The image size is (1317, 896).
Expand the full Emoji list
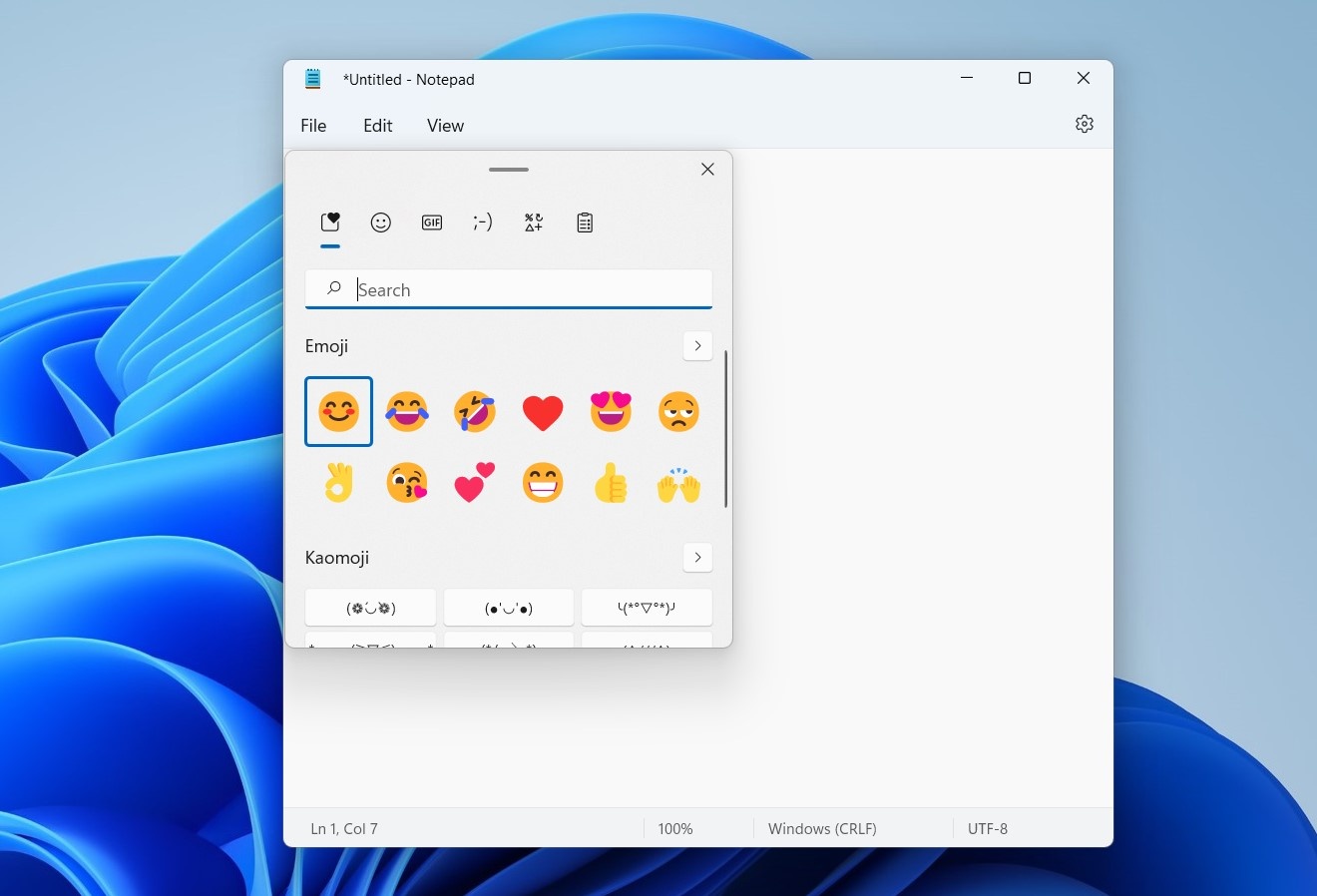pyautogui.click(x=697, y=345)
